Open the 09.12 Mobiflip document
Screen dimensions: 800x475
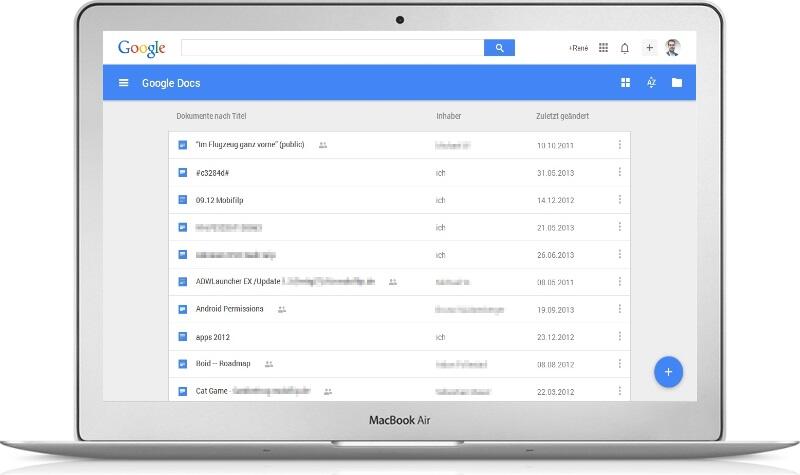click(x=219, y=200)
